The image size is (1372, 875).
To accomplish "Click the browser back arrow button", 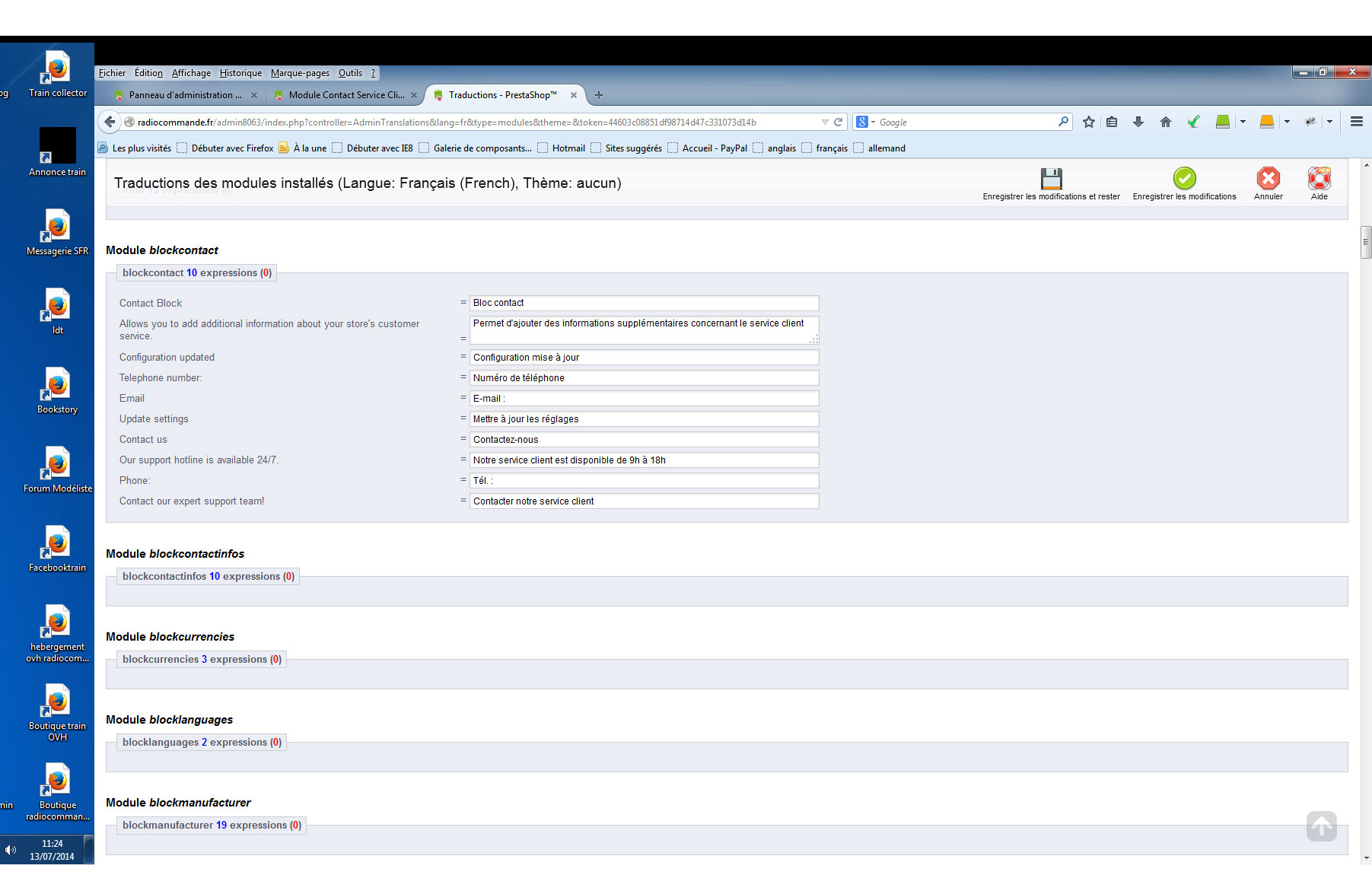I will pos(110,122).
